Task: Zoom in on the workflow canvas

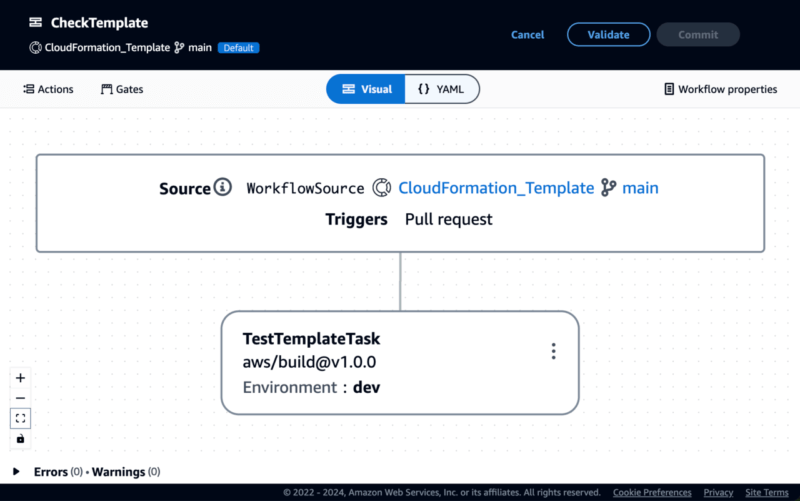Action: tap(20, 378)
